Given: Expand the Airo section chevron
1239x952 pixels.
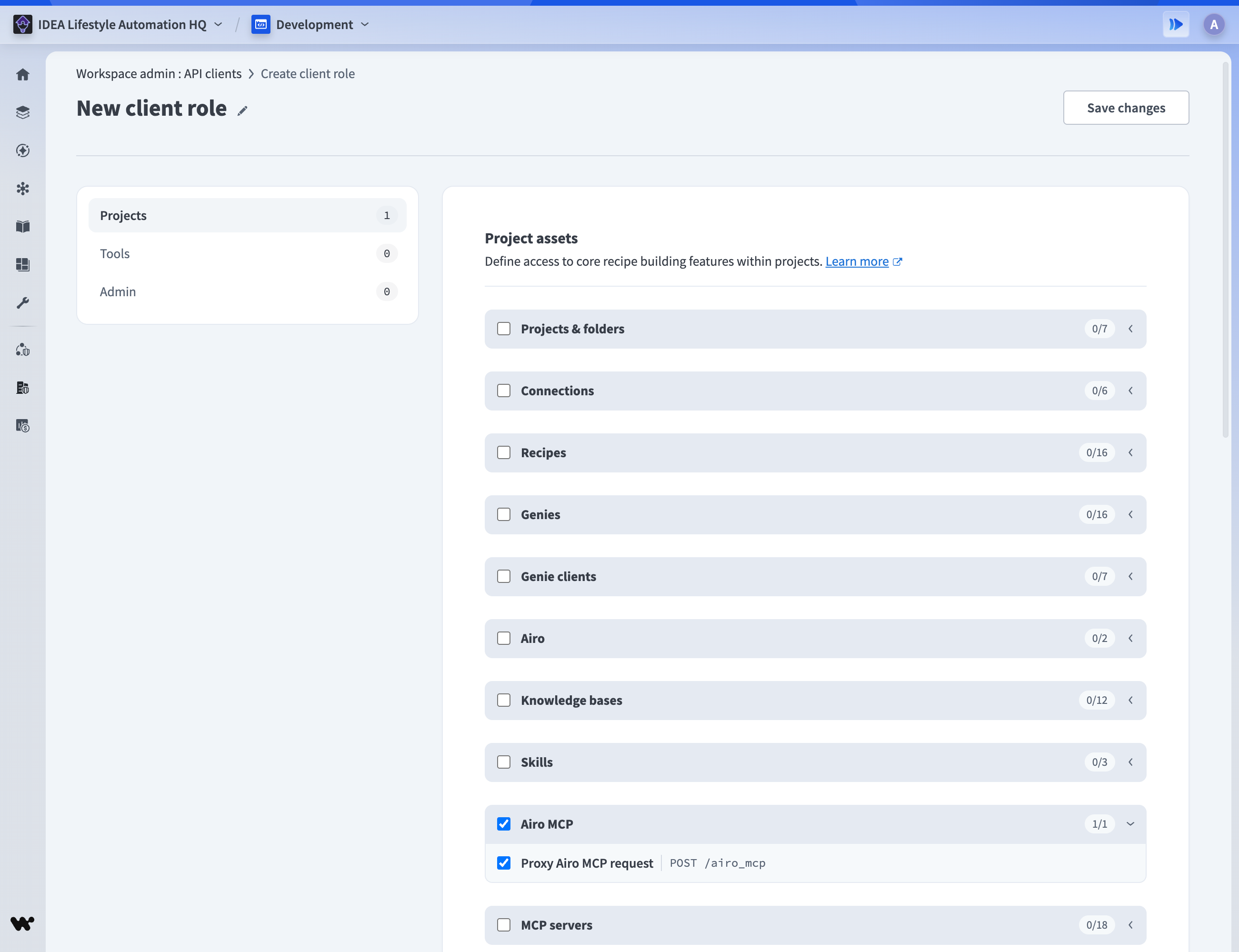Looking at the screenshot, I should click(x=1131, y=638).
